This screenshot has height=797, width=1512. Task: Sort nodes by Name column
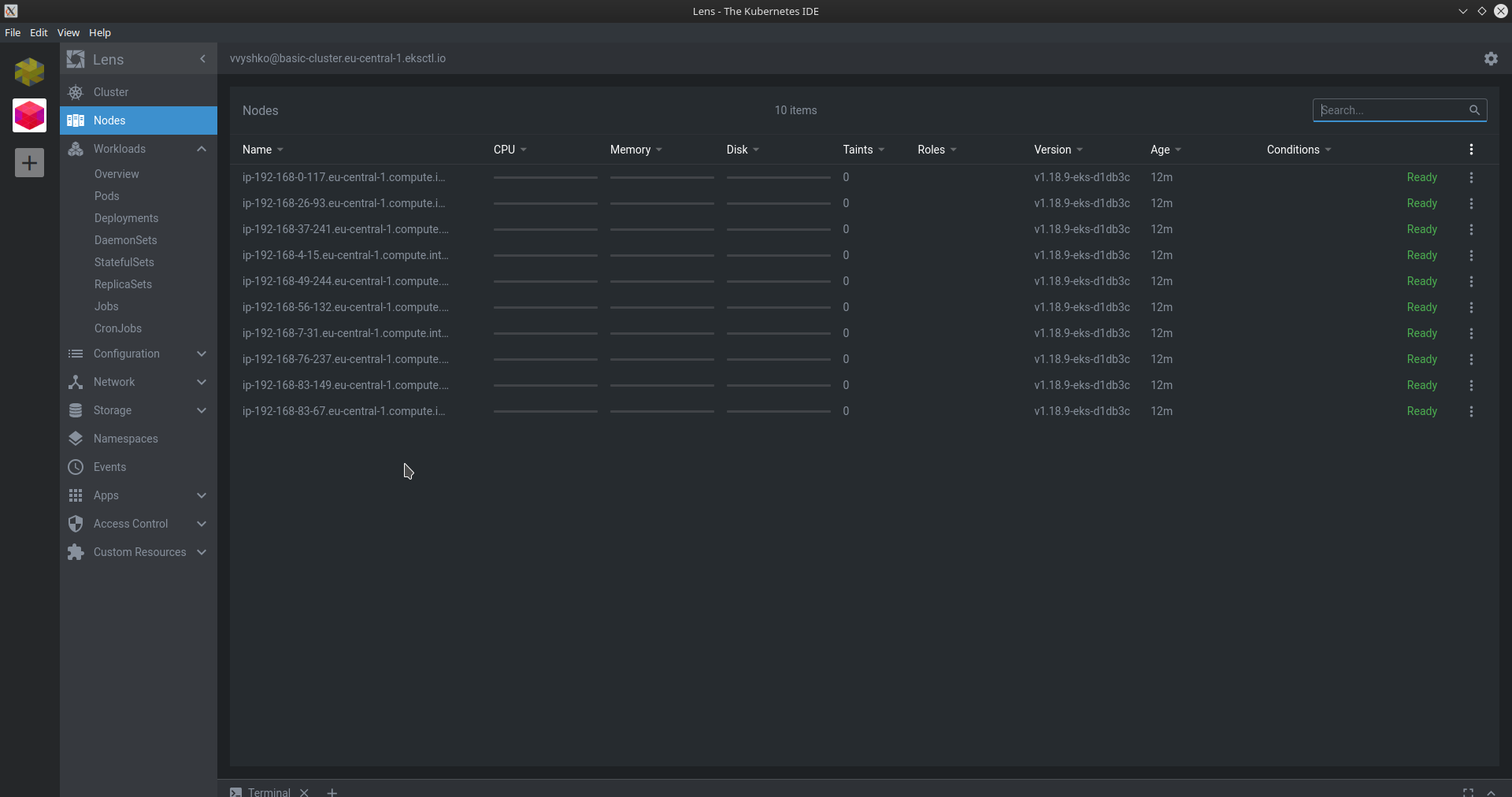coord(262,150)
